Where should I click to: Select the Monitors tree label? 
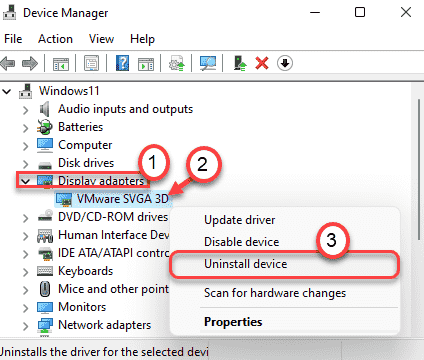[x=82, y=307]
